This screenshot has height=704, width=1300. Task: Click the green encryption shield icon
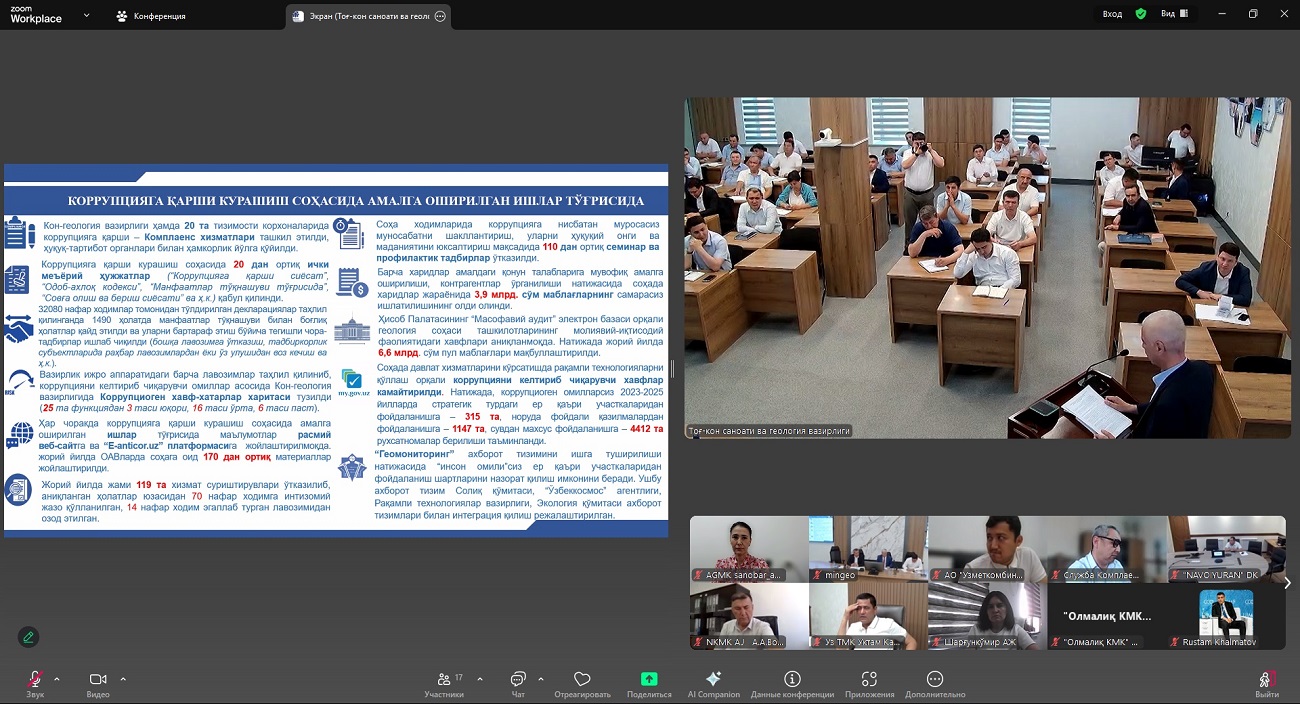pyautogui.click(x=1141, y=14)
